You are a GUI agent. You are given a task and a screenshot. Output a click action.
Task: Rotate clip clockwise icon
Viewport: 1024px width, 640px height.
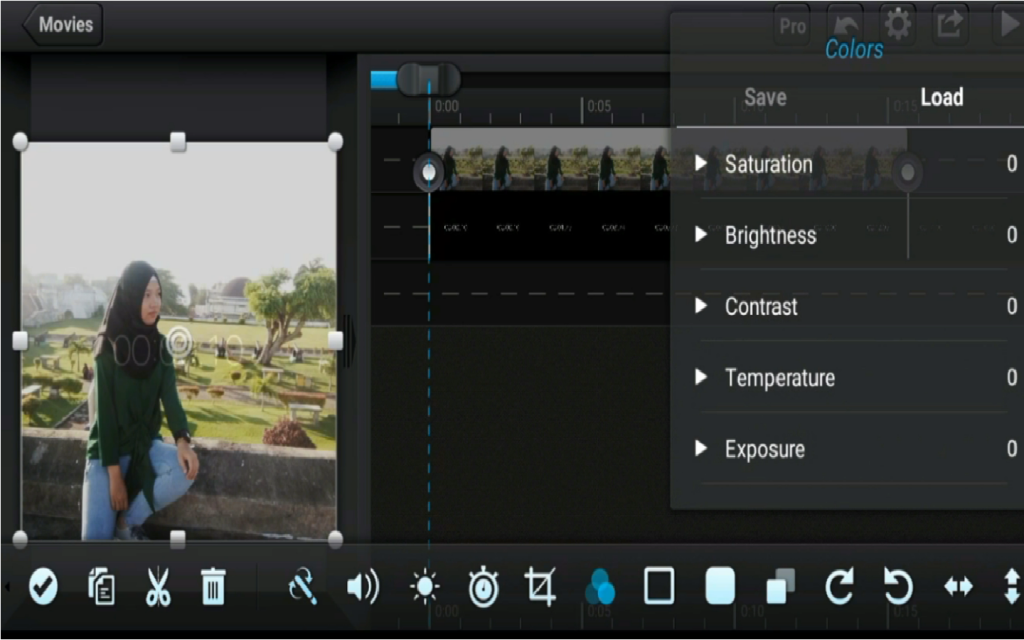(x=839, y=586)
